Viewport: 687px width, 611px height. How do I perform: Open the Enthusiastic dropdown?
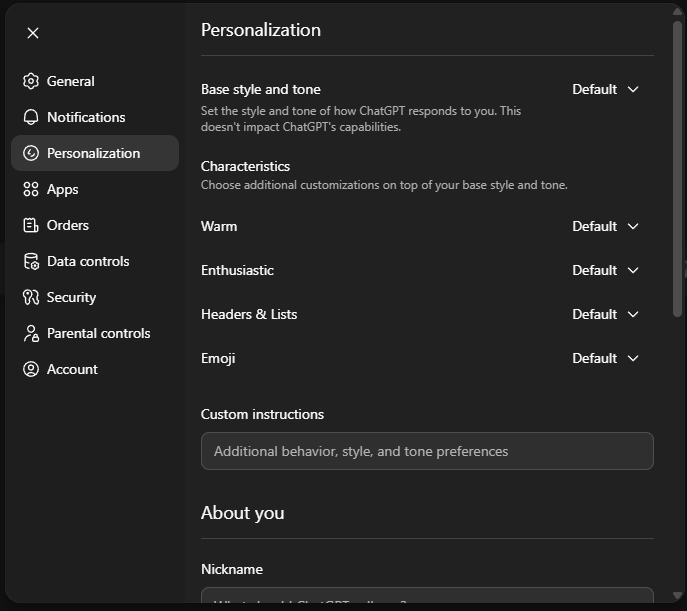605,270
